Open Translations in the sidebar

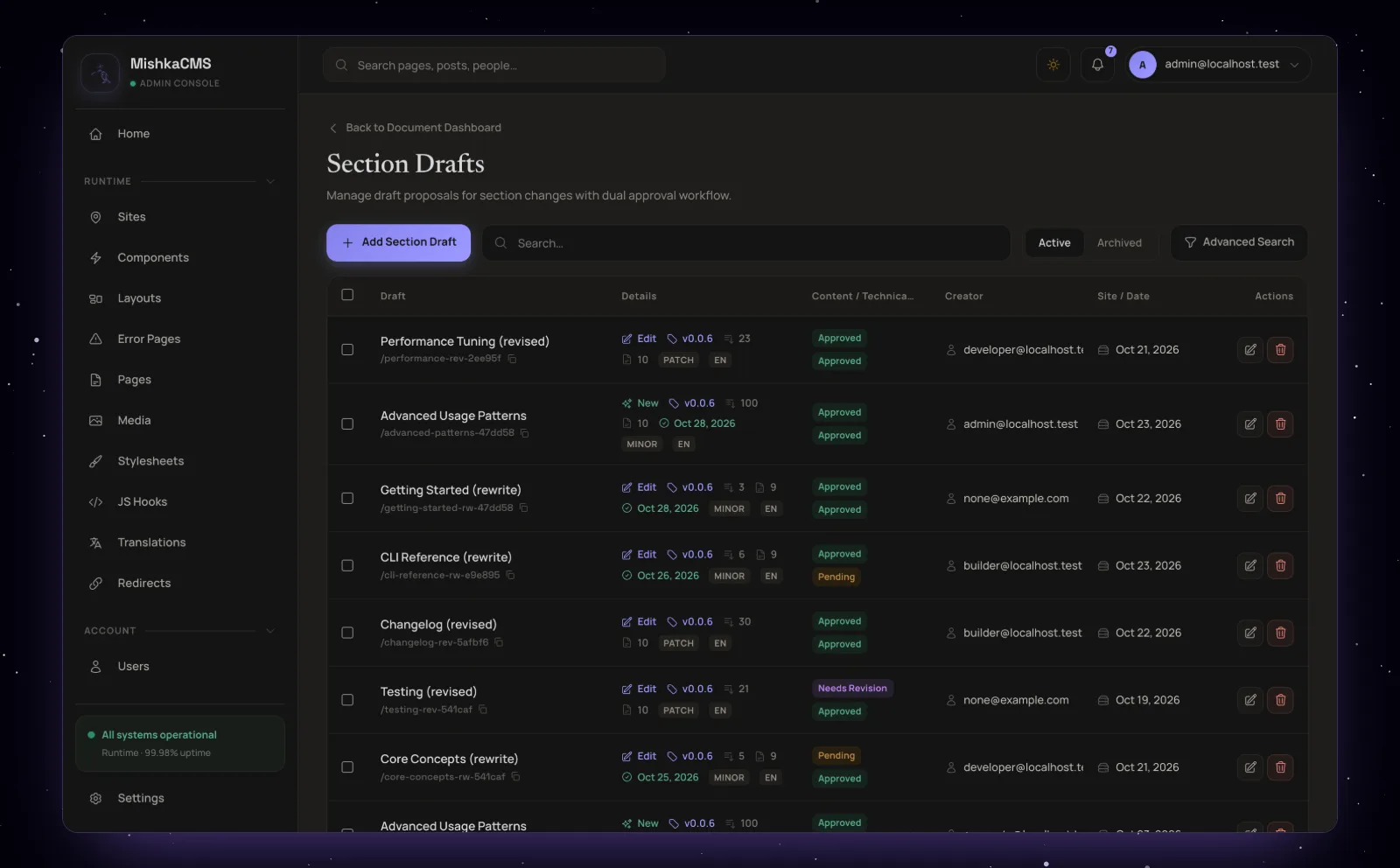pos(180,542)
